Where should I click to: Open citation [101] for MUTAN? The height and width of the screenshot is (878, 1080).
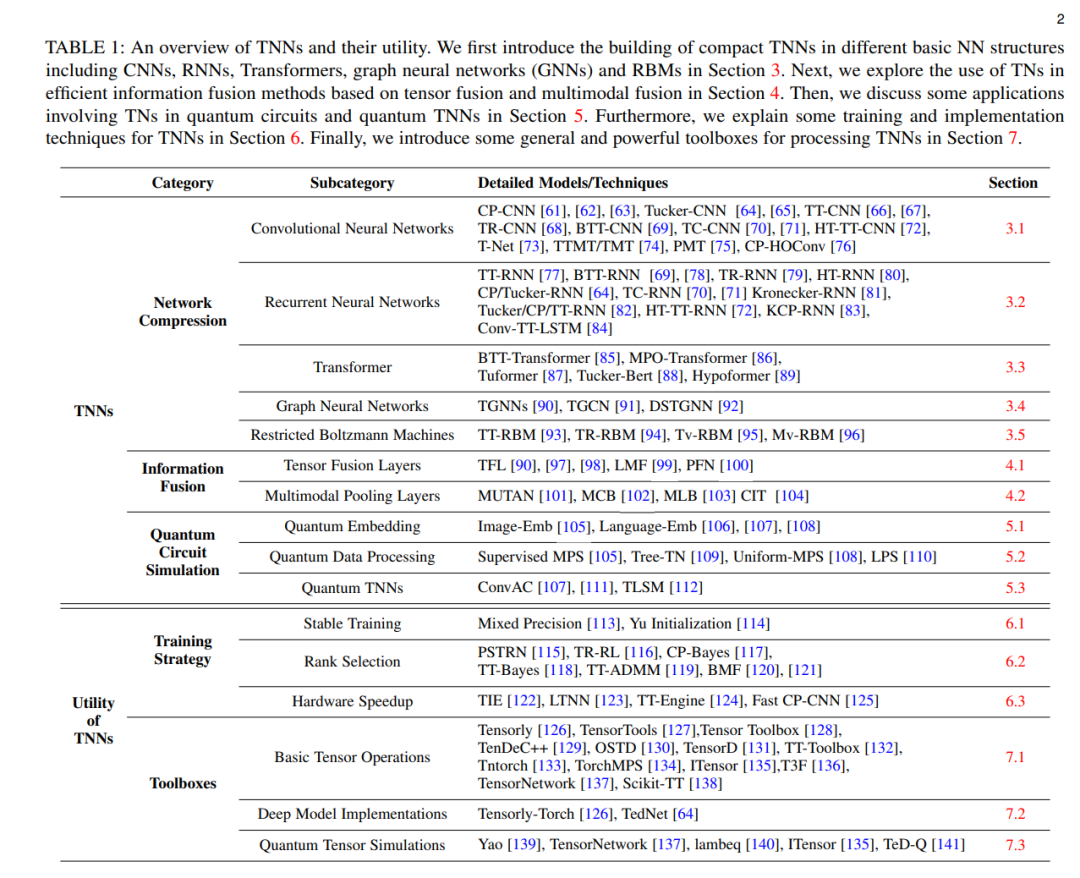click(556, 496)
